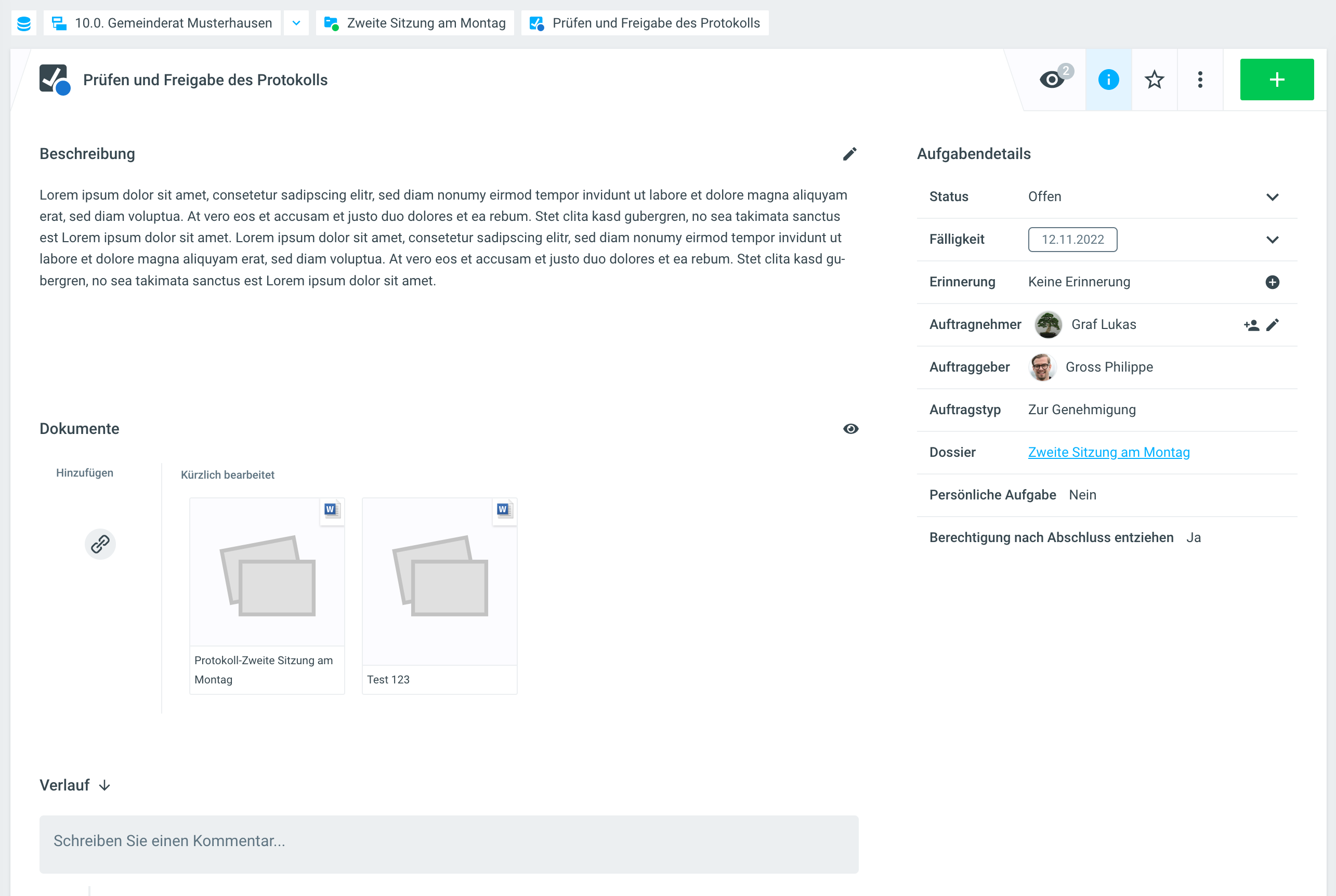Screen dimensions: 1336x896
Task: Open the three-dot more options menu
Action: [1200, 80]
